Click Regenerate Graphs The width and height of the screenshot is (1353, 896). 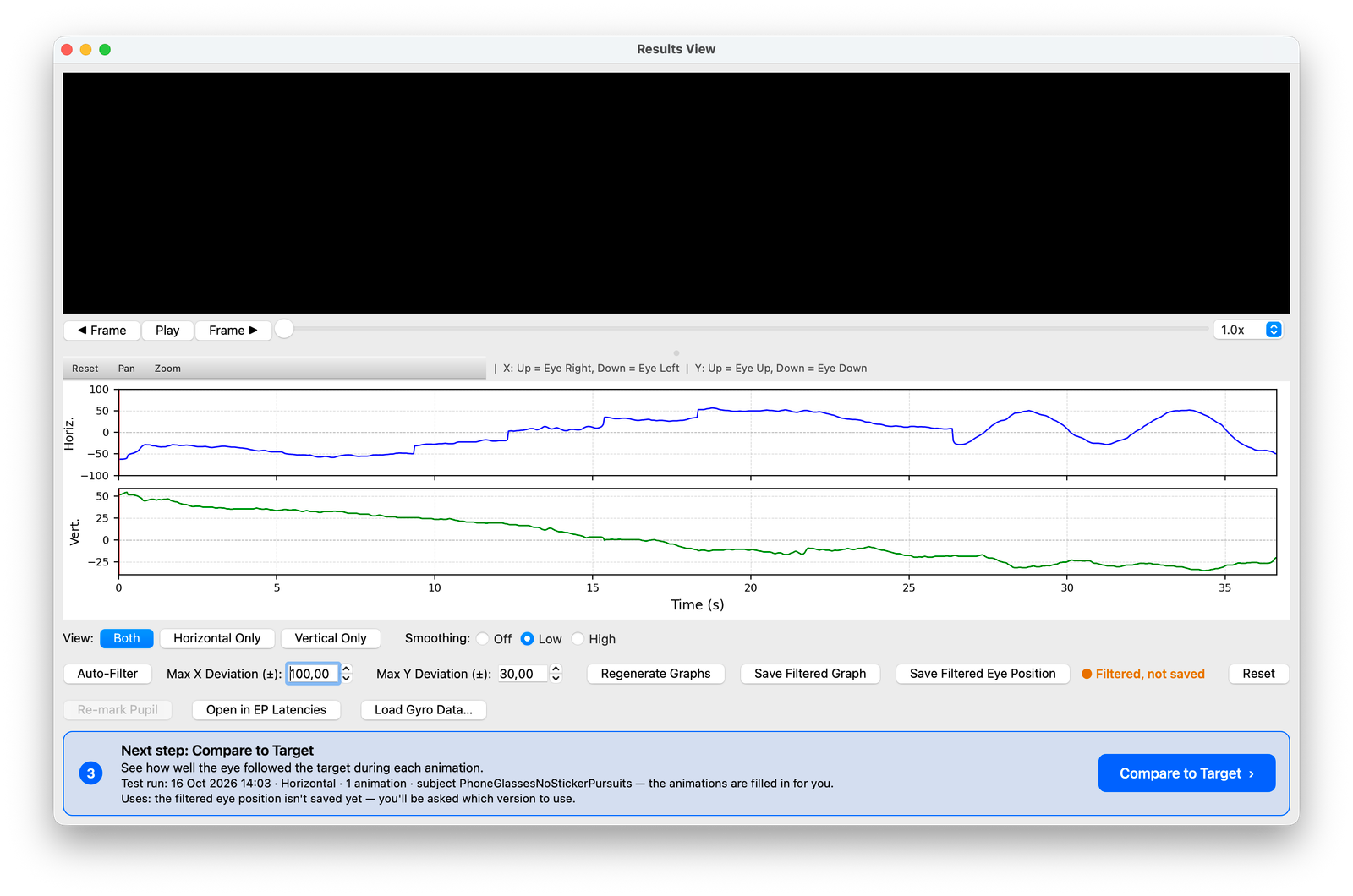pos(656,674)
